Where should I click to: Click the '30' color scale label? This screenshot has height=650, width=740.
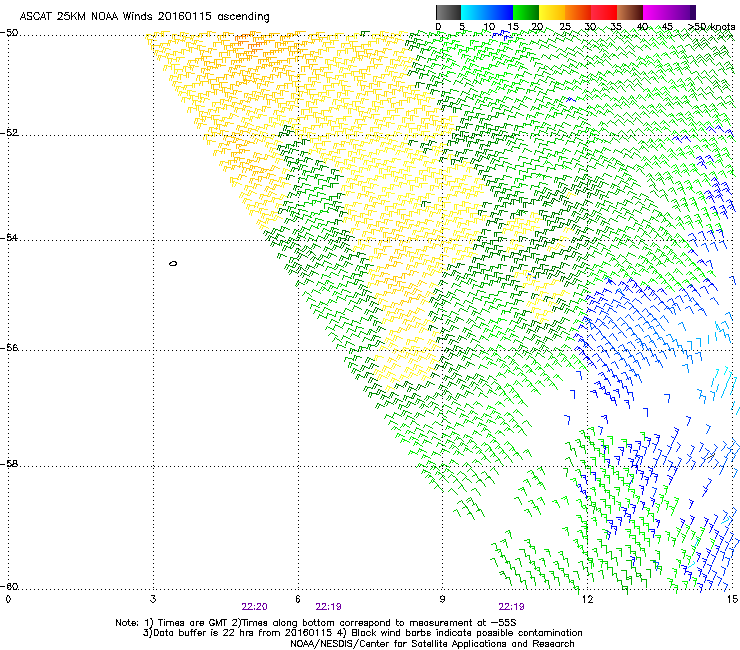pos(590,27)
